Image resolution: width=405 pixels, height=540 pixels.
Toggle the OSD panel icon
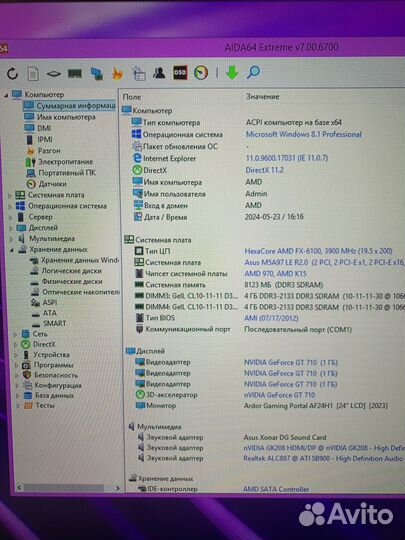pos(180,73)
